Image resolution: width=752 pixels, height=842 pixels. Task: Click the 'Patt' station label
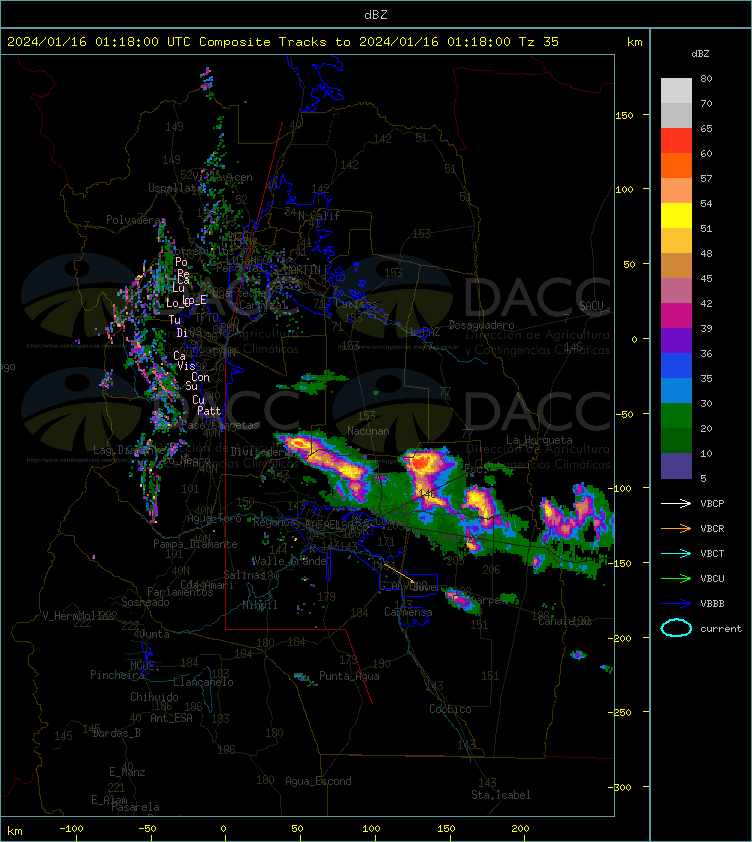(x=209, y=411)
